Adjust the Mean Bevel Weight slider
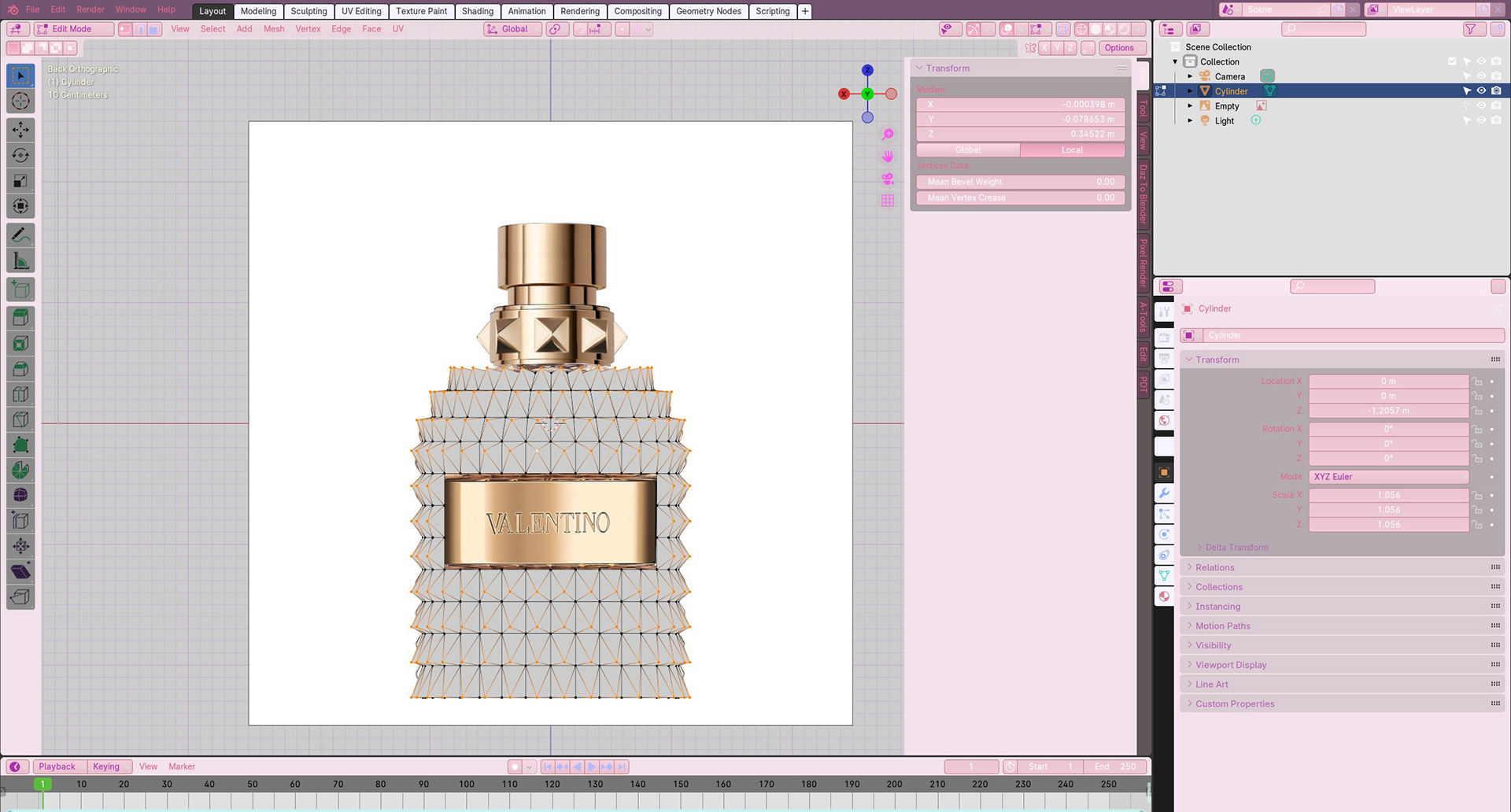This screenshot has height=812, width=1511. coord(1021,182)
